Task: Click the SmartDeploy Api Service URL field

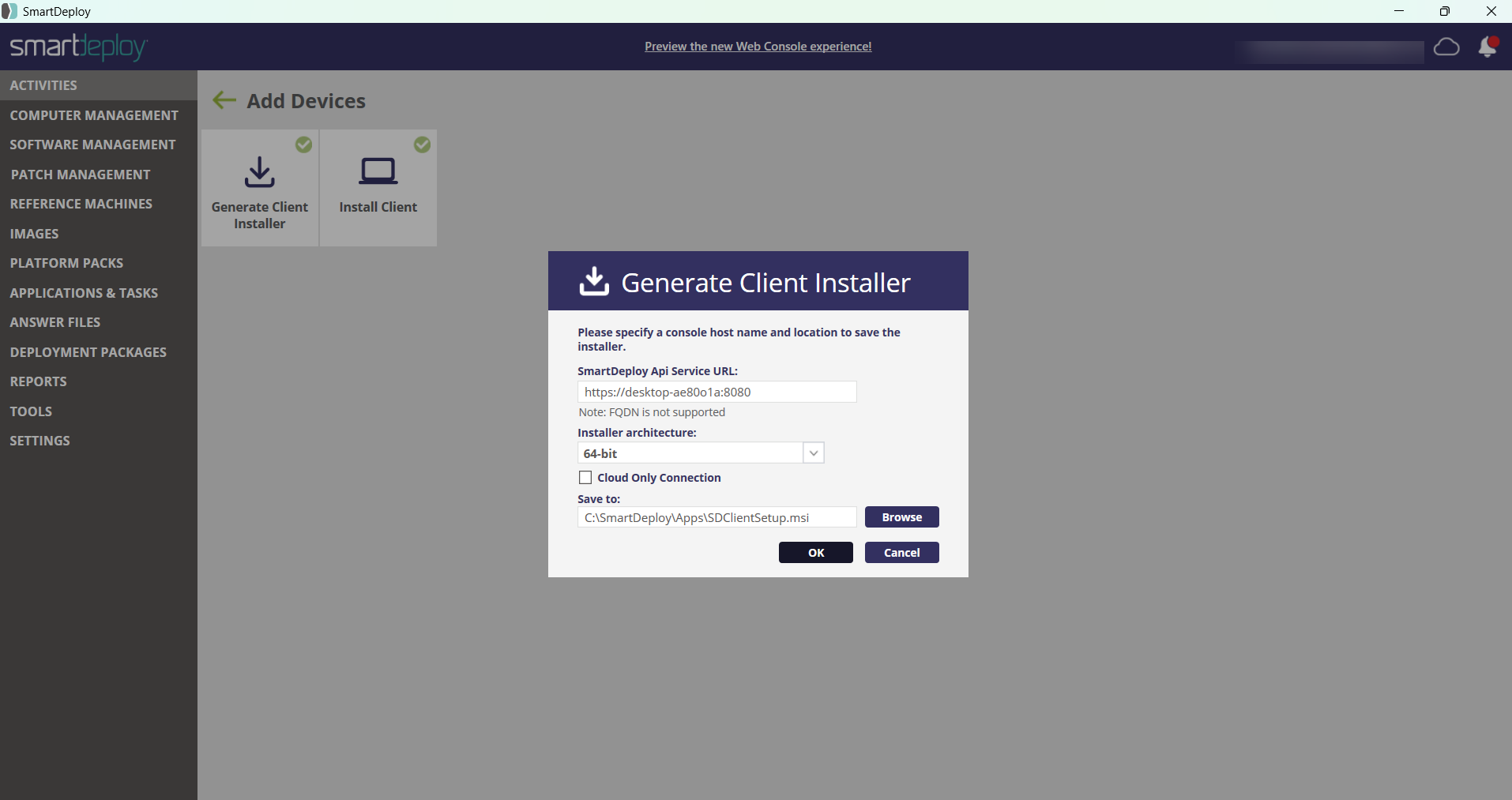Action: [717, 392]
